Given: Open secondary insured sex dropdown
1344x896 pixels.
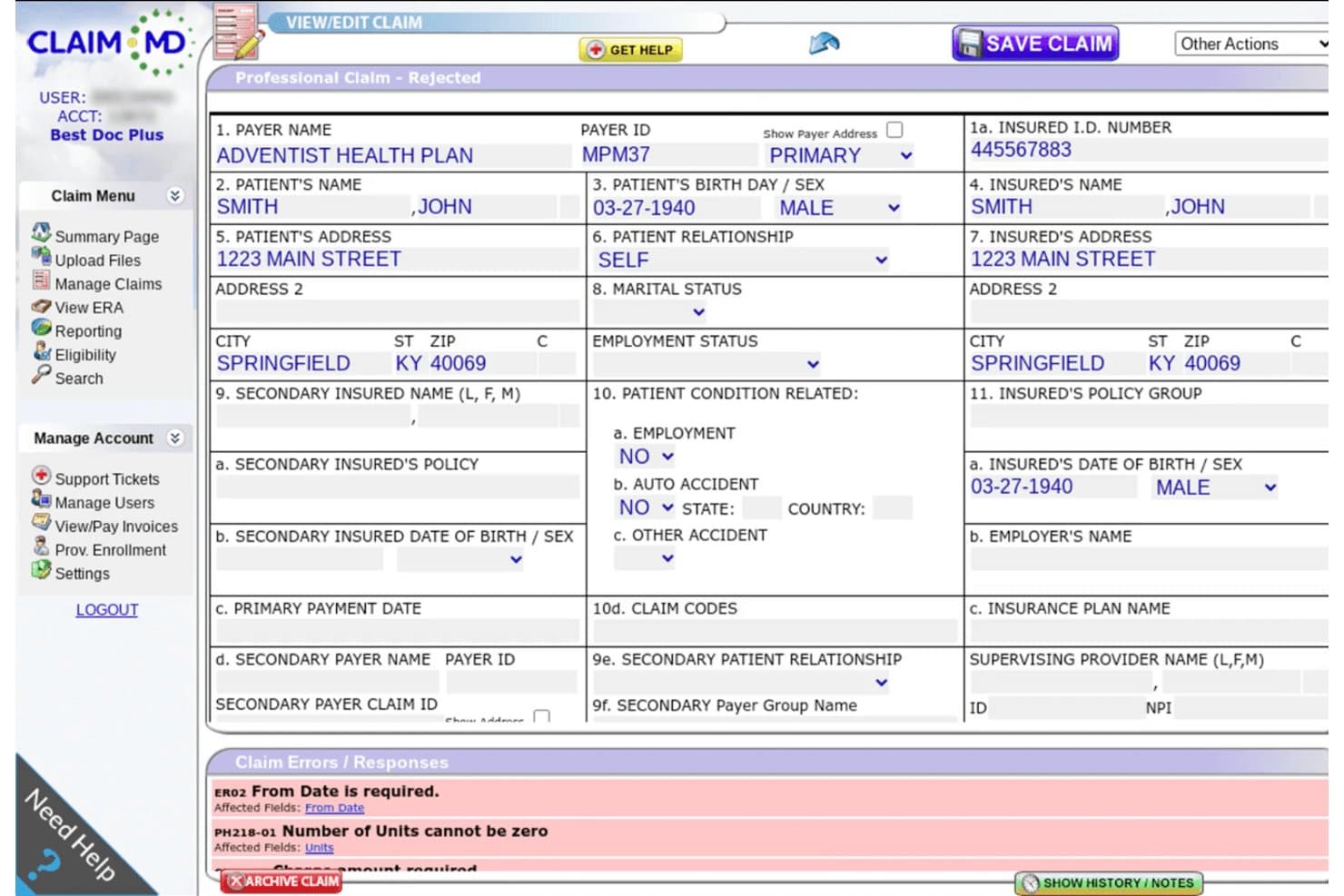Looking at the screenshot, I should pos(460,559).
